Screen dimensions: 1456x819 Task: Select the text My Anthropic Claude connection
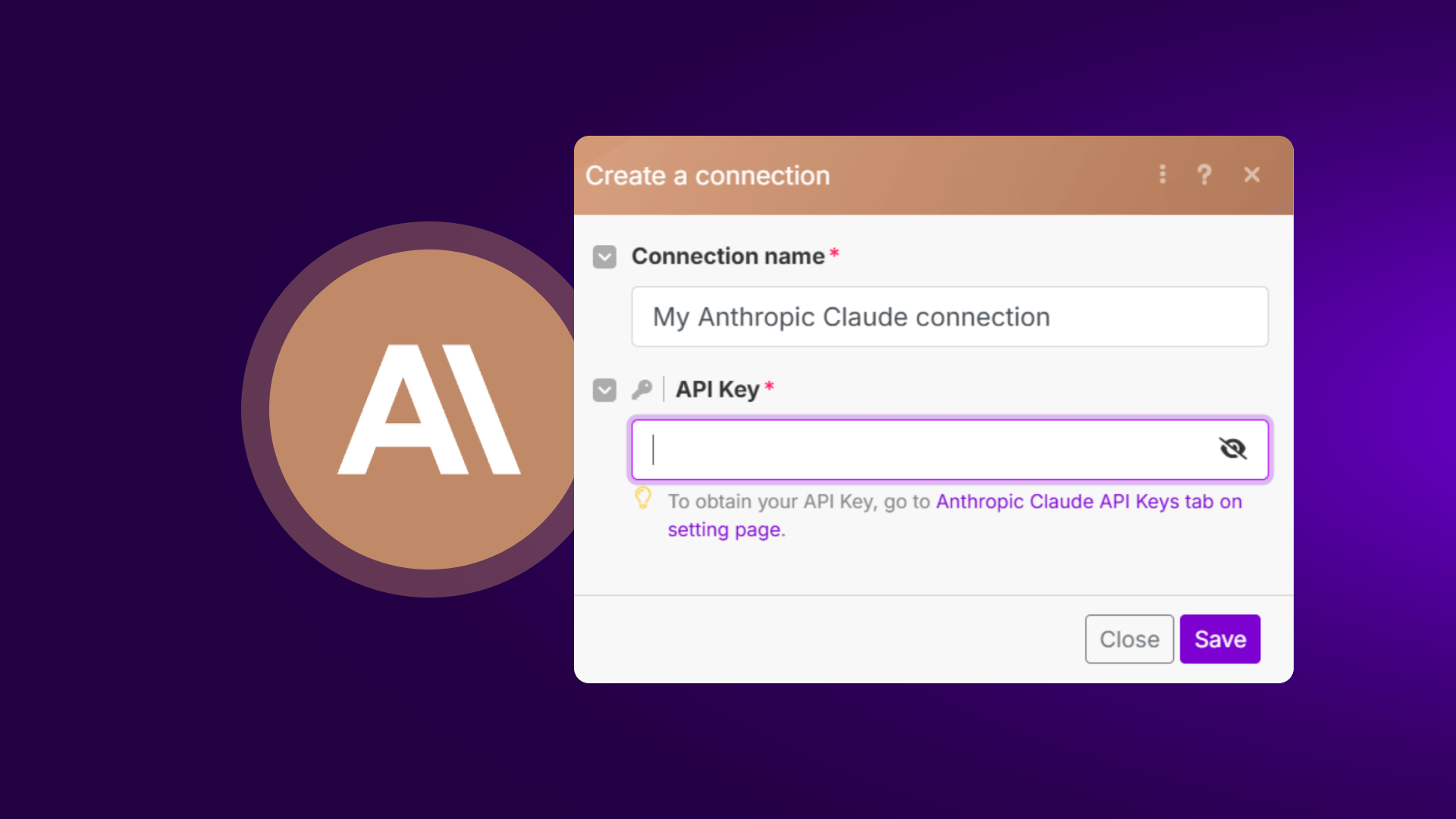(x=851, y=317)
